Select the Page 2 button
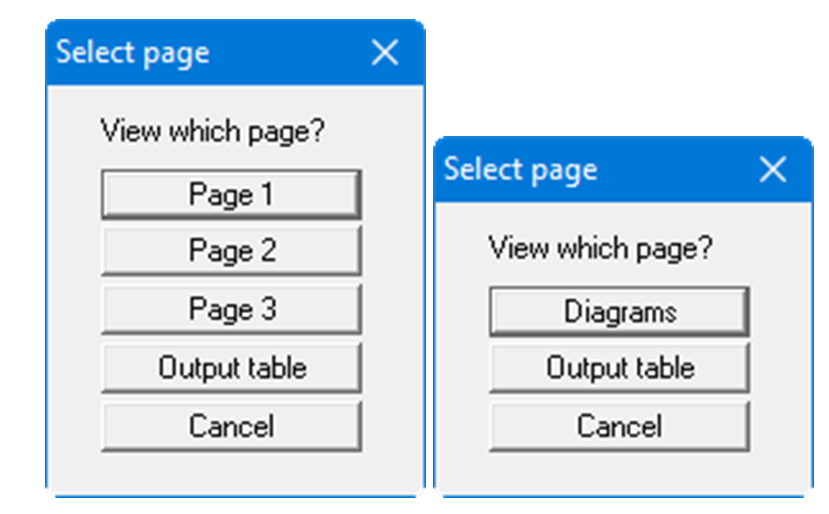 coord(231,250)
